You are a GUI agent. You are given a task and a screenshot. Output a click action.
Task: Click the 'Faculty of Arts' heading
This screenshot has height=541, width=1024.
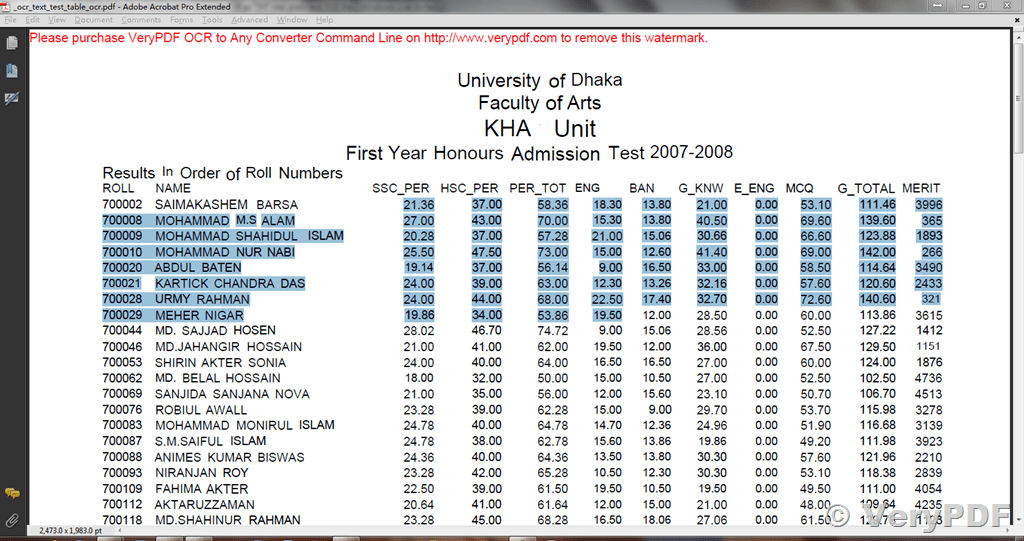539,103
